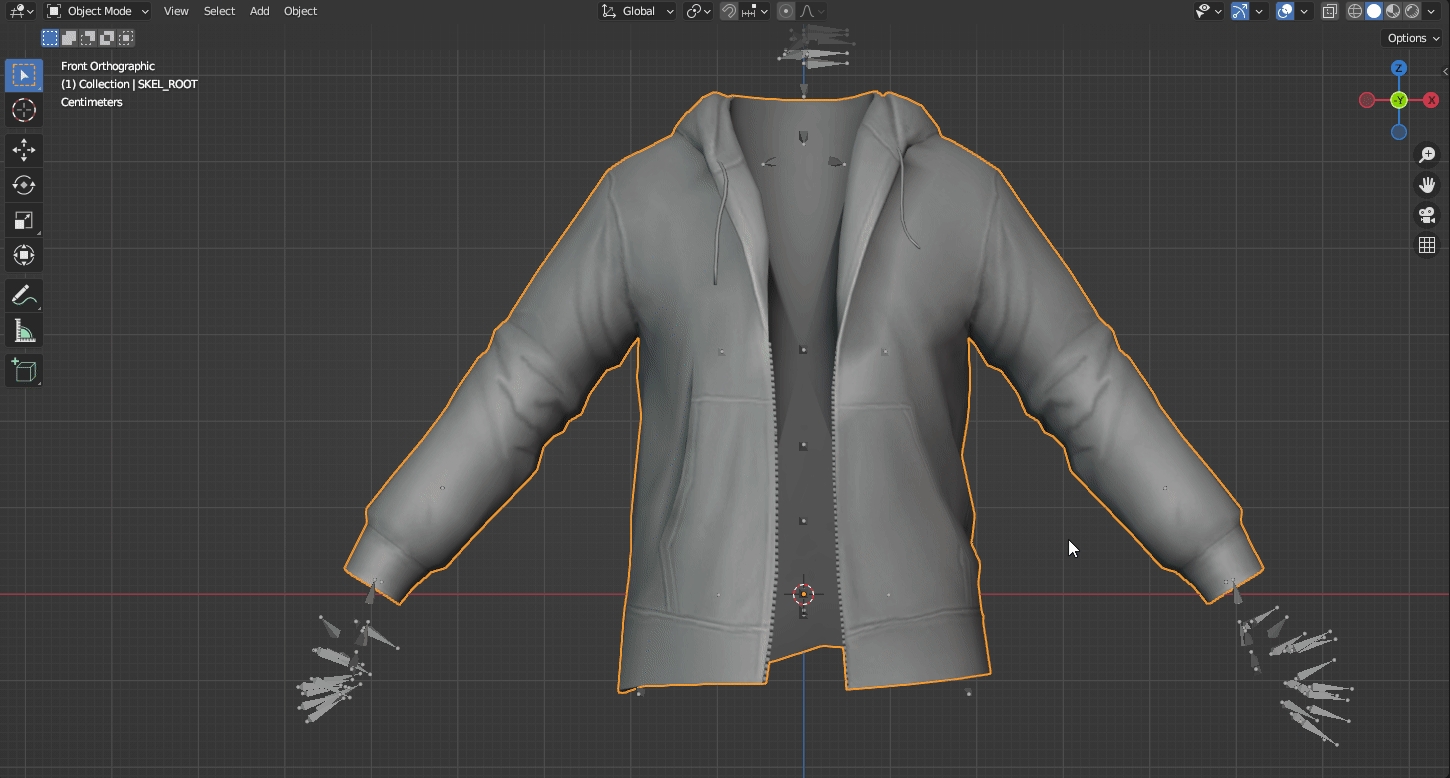The height and width of the screenshot is (778, 1450).
Task: Open Global transform orientation dropdown
Action: pyautogui.click(x=638, y=11)
